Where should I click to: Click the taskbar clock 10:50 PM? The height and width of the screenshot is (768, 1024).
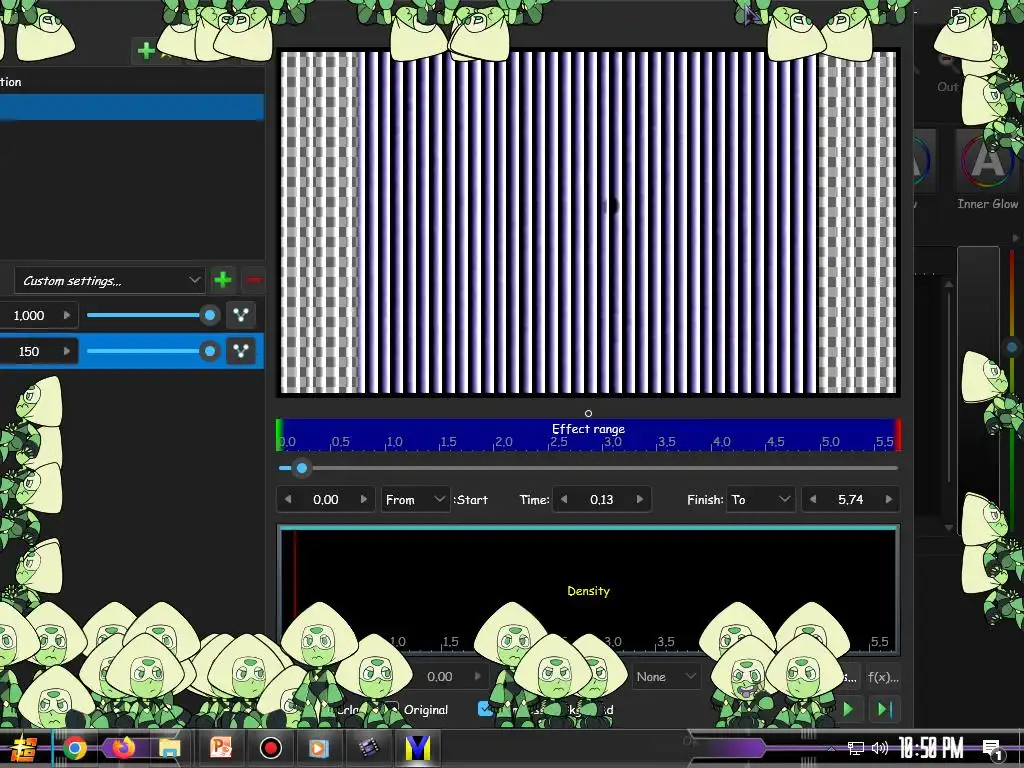pyautogui.click(x=931, y=748)
